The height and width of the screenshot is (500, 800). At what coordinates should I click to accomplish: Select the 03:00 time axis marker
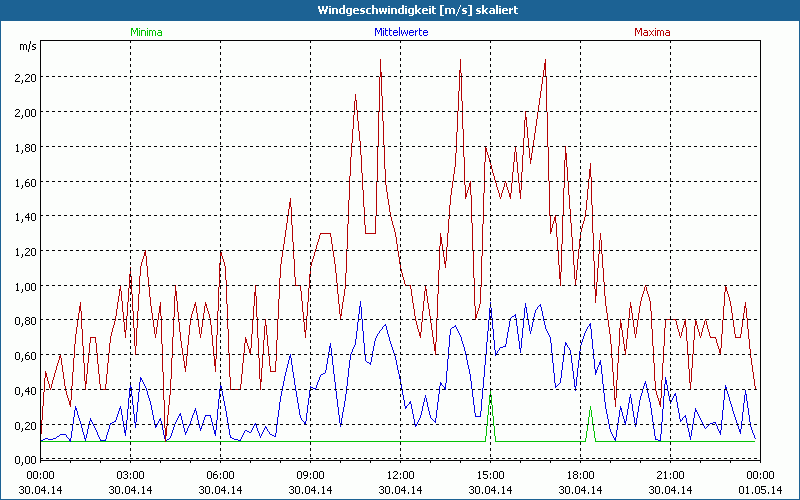131,475
